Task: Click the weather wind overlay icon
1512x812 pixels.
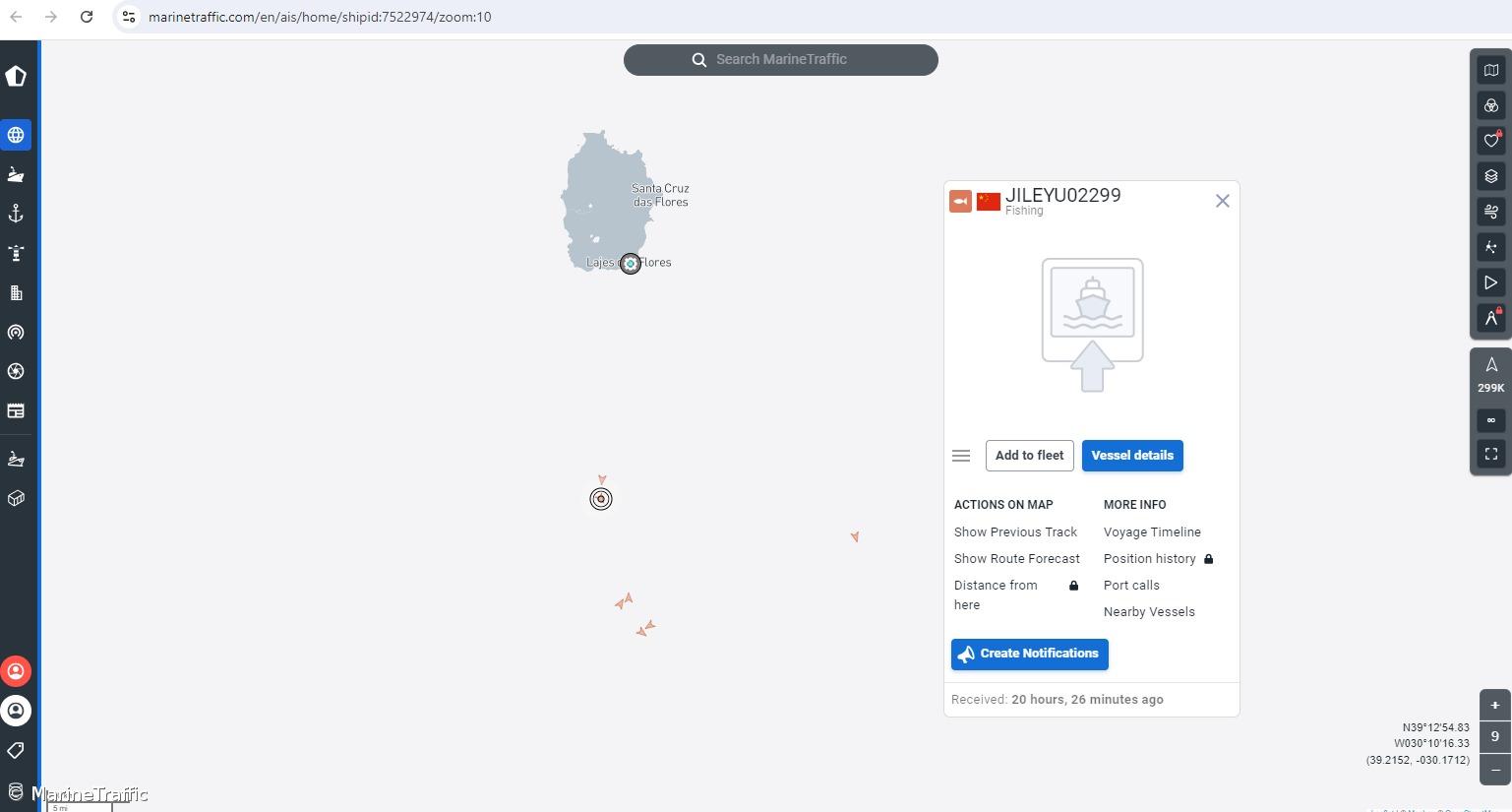Action: click(1490, 212)
